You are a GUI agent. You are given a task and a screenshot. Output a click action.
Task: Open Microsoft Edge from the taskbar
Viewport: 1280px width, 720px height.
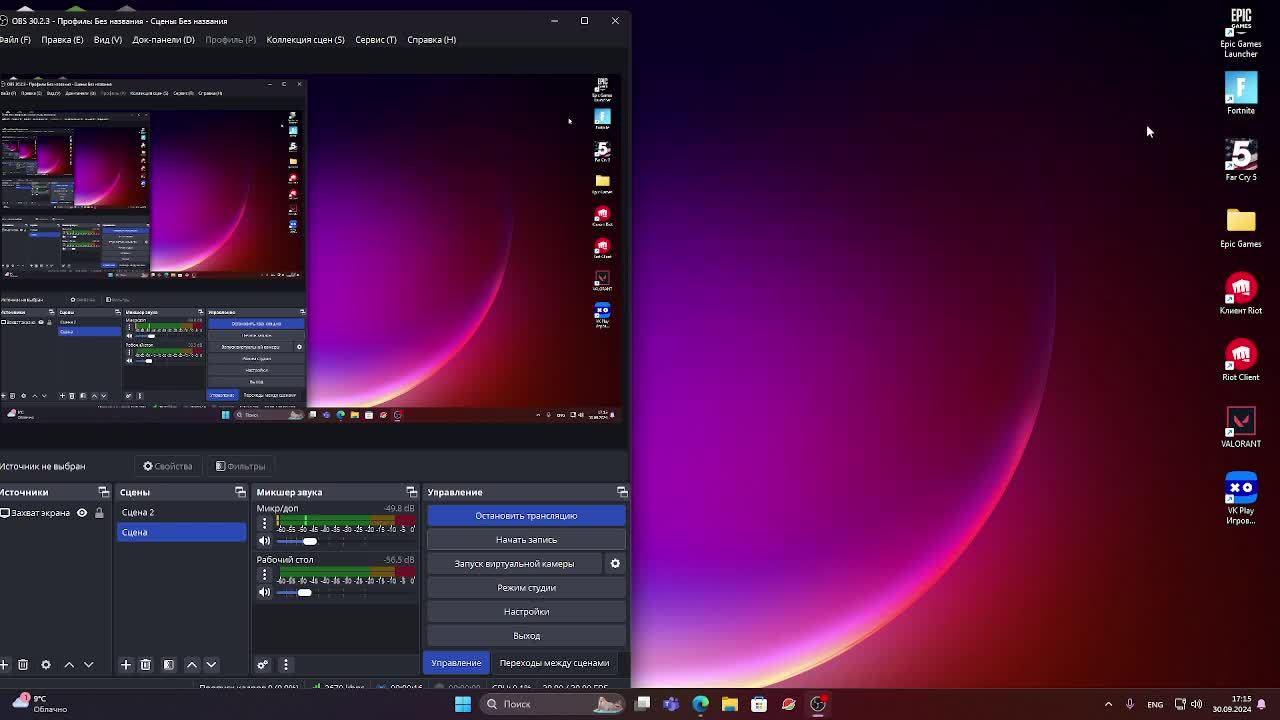[700, 704]
